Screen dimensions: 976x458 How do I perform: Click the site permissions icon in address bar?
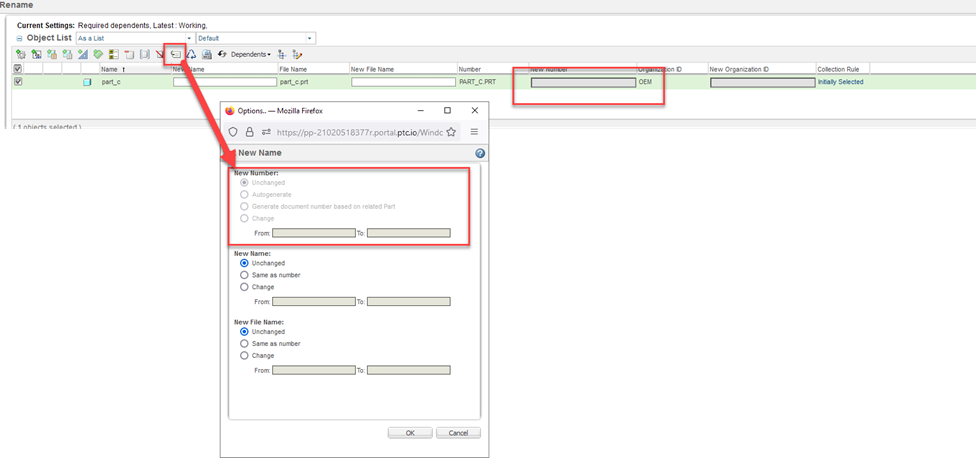tap(266, 132)
